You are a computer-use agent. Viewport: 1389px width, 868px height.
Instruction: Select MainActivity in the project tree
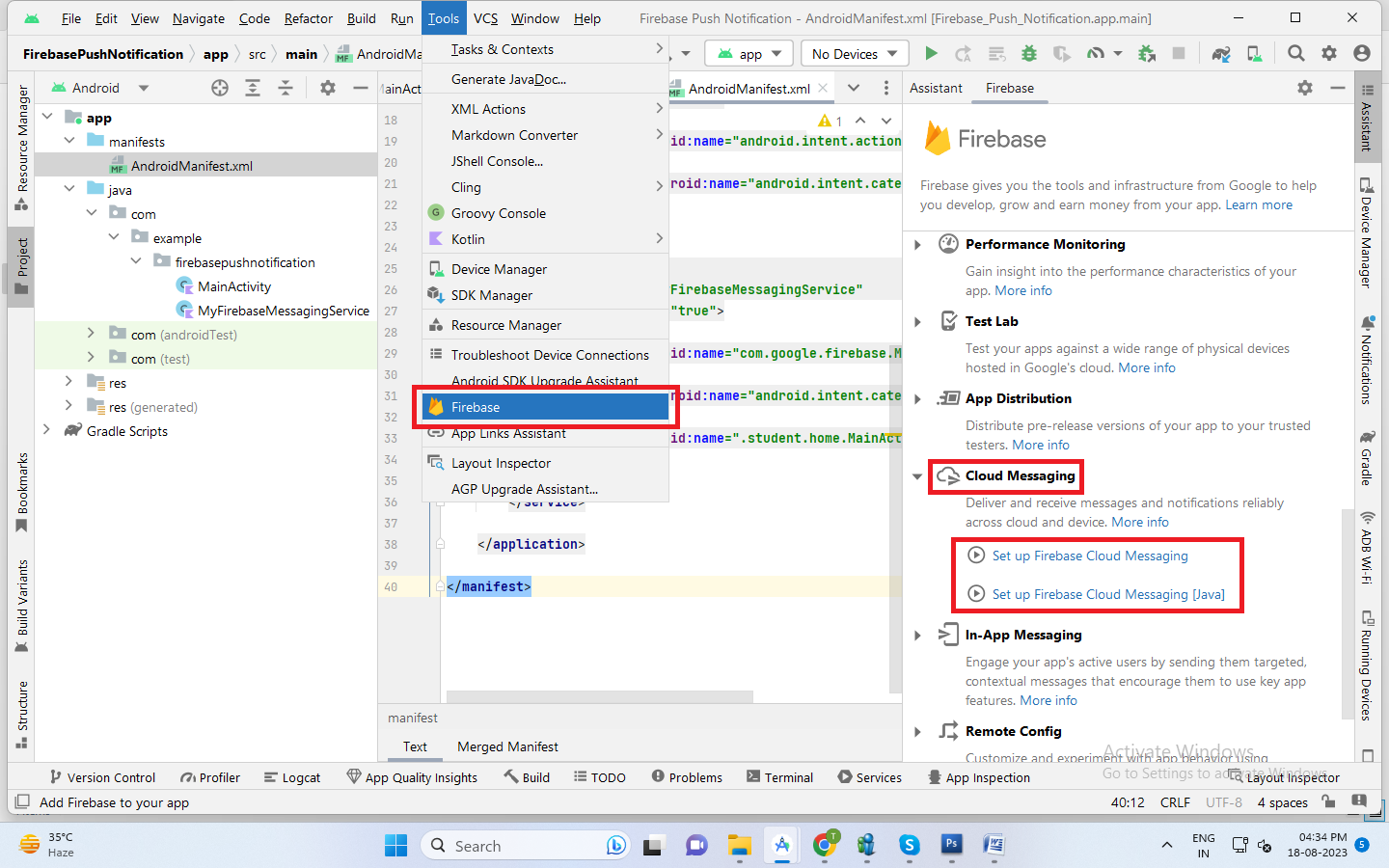(x=234, y=286)
